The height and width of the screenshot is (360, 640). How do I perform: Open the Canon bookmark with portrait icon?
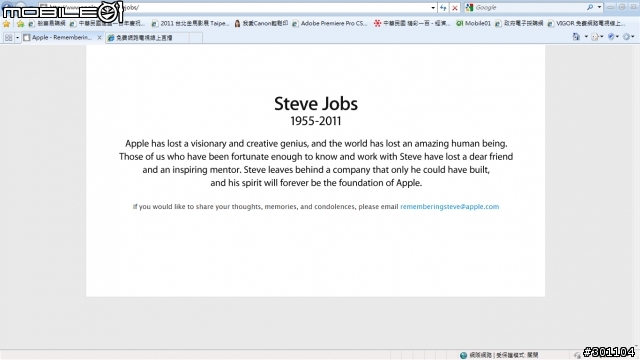pyautogui.click(x=261, y=24)
